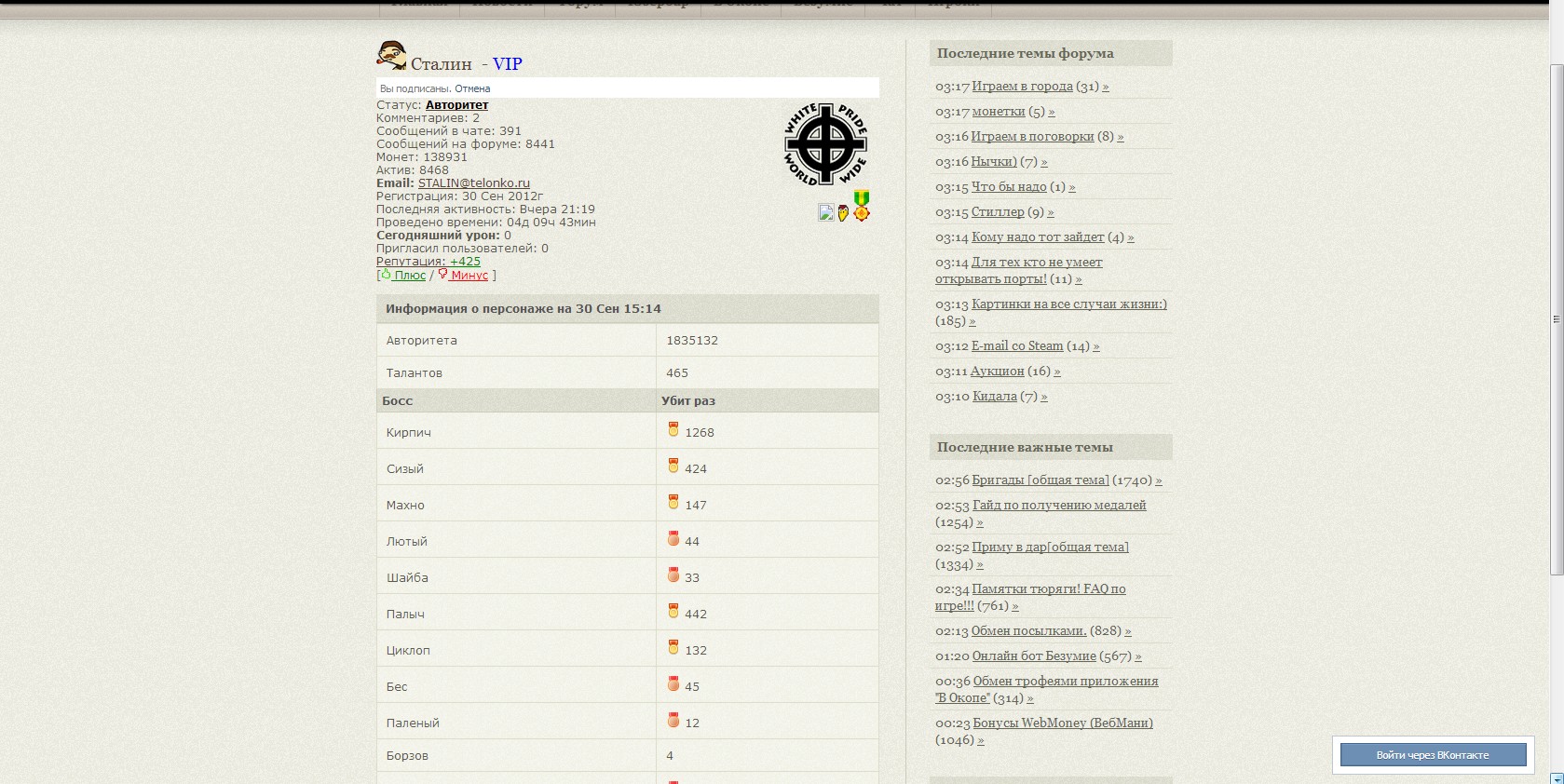Image resolution: width=1564 pixels, height=784 pixels.
Task: Open the Нычки) forum topic
Action: pos(994,161)
